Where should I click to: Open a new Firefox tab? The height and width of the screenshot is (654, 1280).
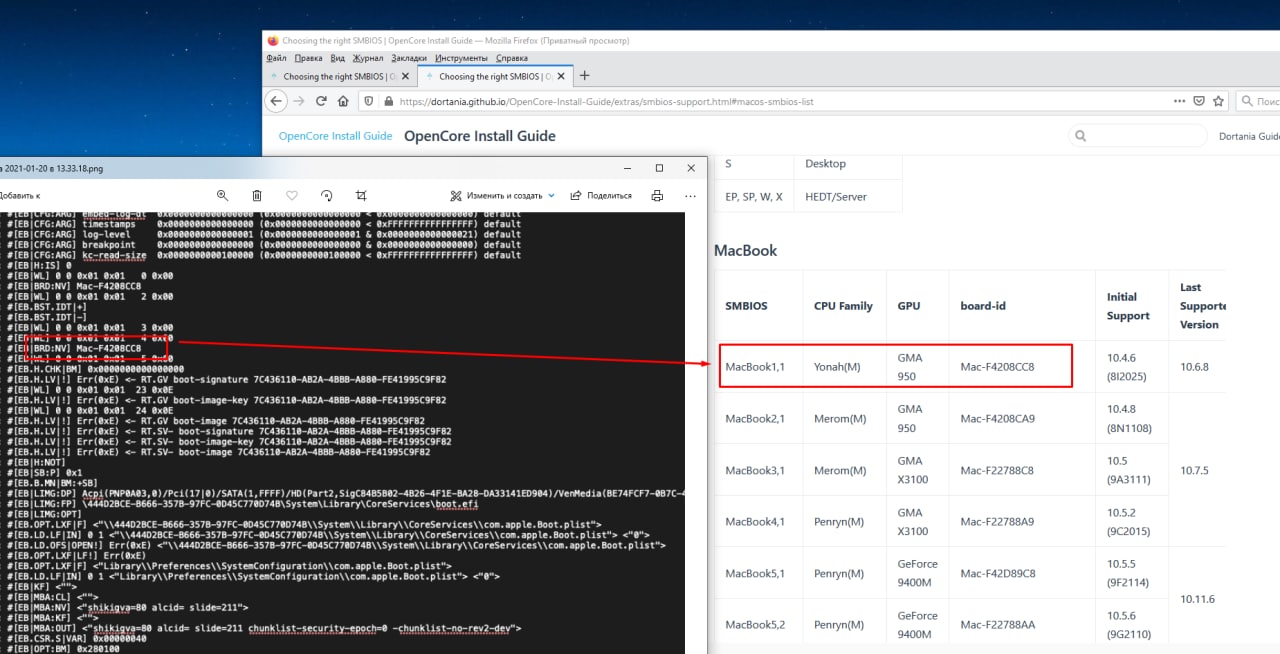[585, 76]
